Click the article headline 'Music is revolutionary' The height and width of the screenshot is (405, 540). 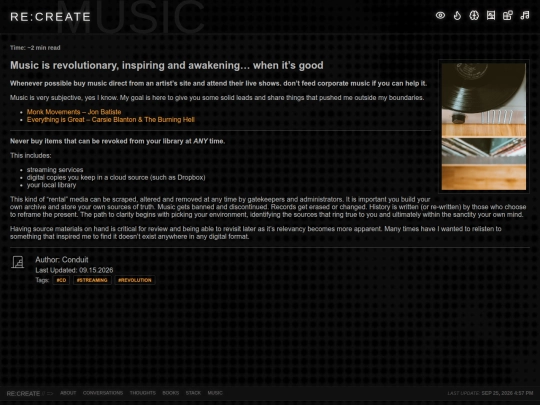(167, 65)
